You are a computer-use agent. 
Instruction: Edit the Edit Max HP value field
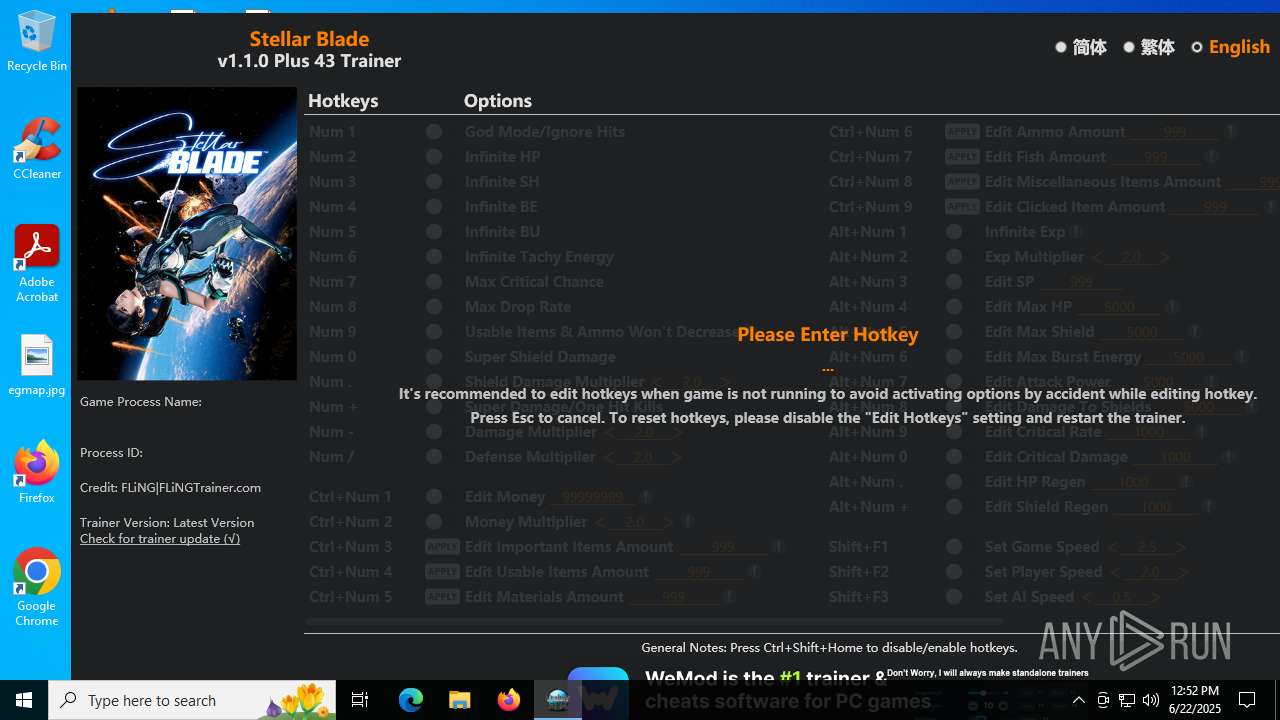coord(1119,307)
